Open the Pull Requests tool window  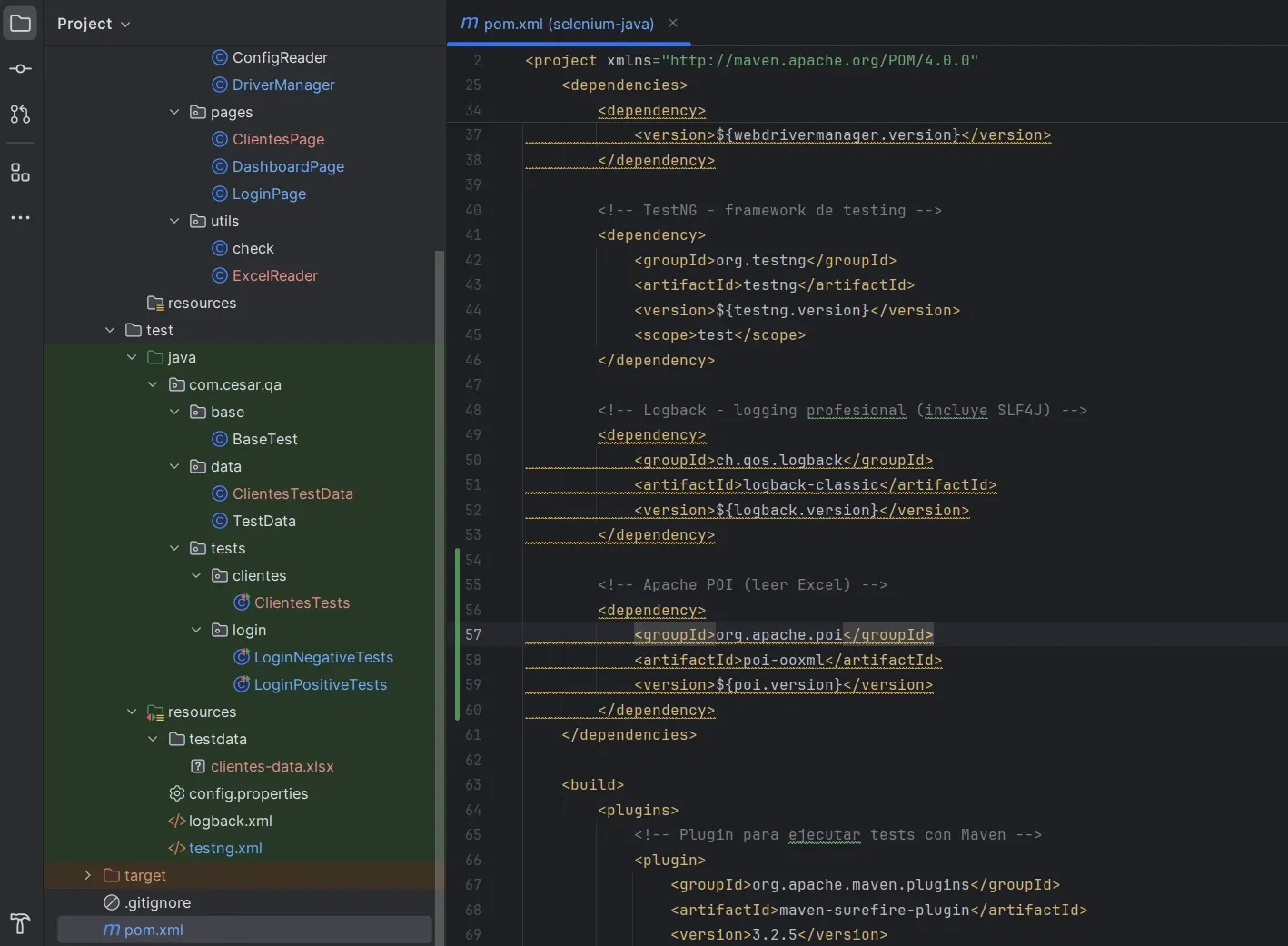(20, 115)
